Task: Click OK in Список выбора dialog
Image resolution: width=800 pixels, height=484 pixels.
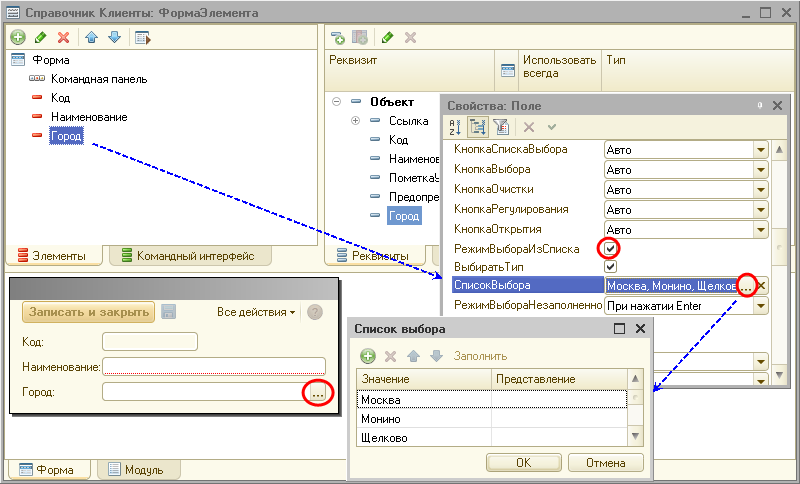Action: pos(523,462)
